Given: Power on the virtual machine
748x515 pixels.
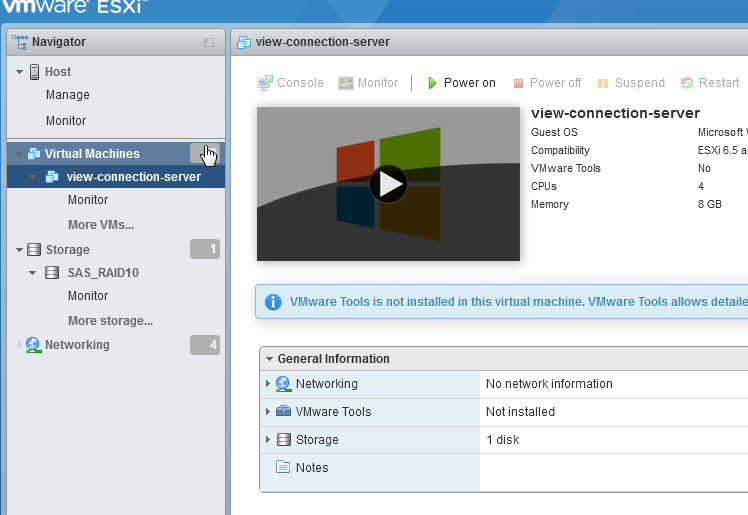Looking at the screenshot, I should (461, 83).
